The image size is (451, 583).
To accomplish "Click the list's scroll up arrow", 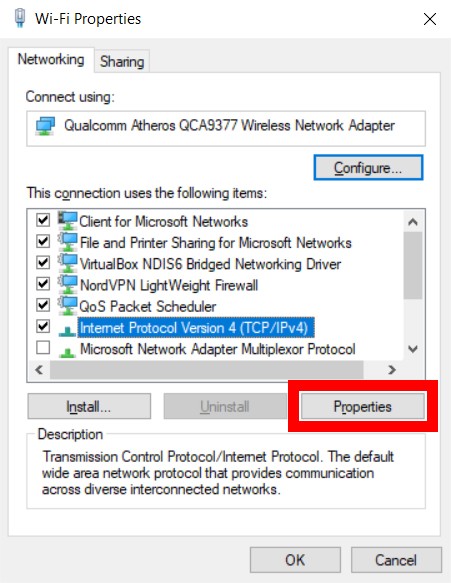I will (413, 222).
